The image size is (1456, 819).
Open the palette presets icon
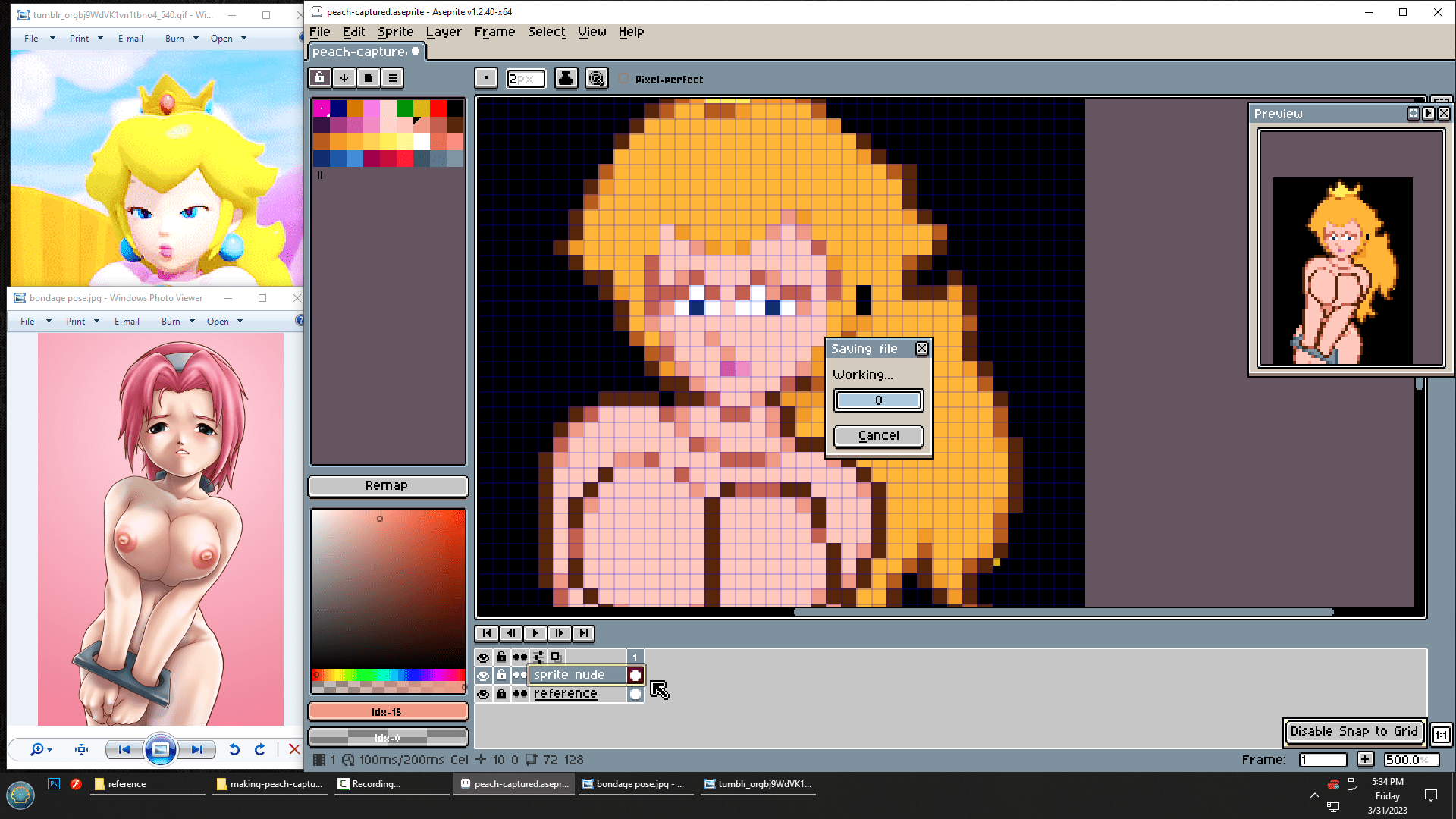[x=368, y=77]
